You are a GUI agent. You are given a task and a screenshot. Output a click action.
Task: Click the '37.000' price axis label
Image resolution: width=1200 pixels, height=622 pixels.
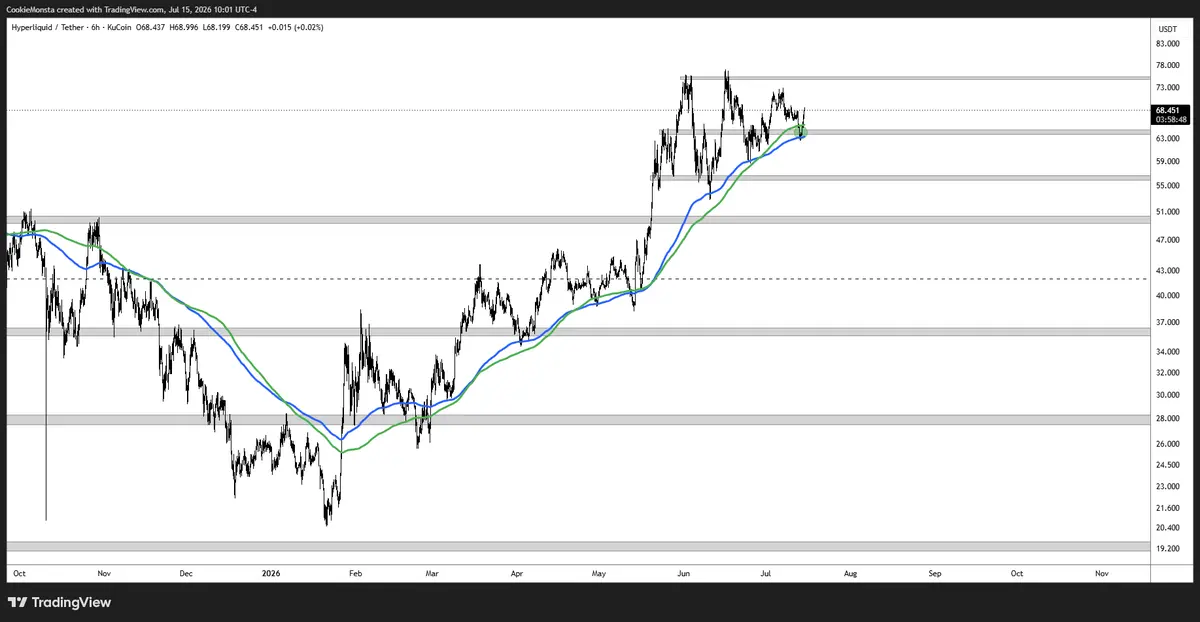pyautogui.click(x=1168, y=323)
